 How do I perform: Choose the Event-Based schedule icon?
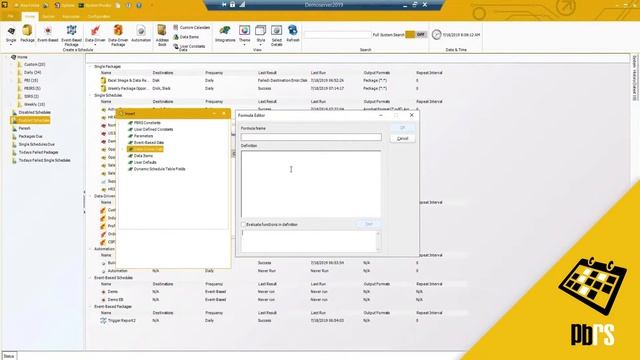point(48,33)
